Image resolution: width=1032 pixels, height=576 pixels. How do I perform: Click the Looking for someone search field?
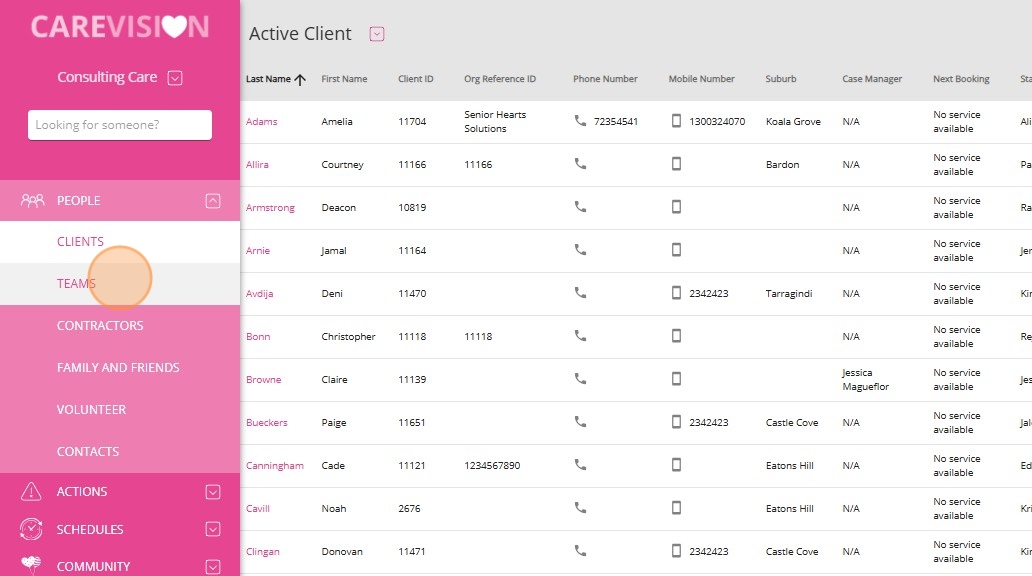120,125
